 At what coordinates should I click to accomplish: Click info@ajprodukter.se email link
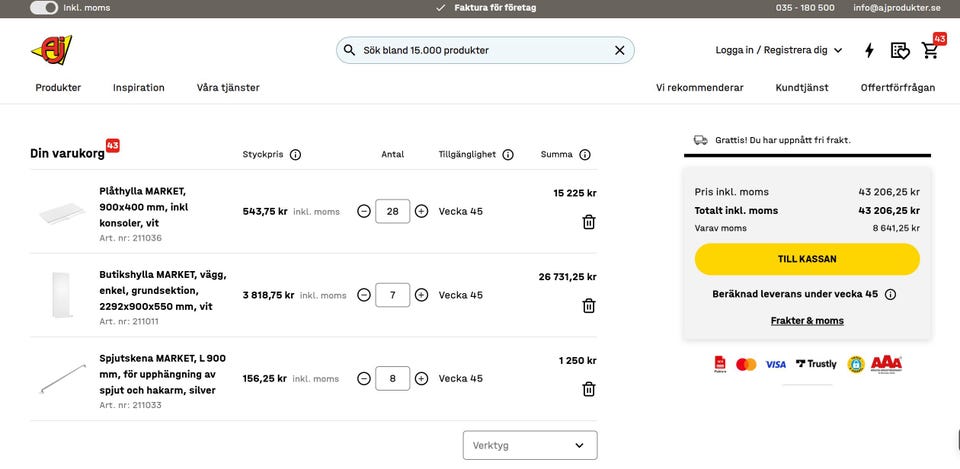coord(897,8)
